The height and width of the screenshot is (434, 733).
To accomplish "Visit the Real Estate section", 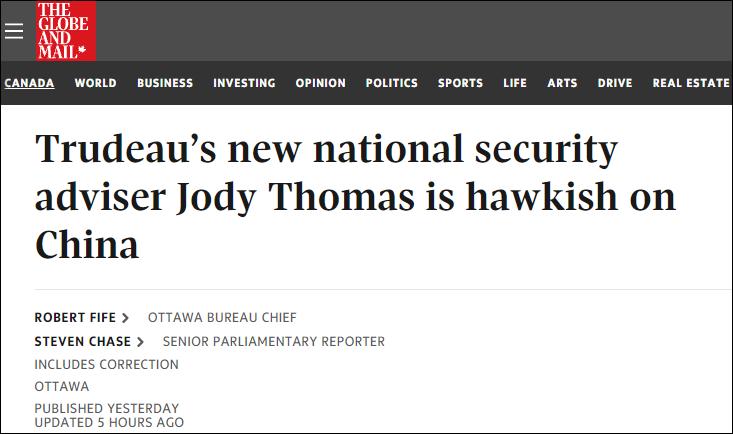I will coord(691,83).
